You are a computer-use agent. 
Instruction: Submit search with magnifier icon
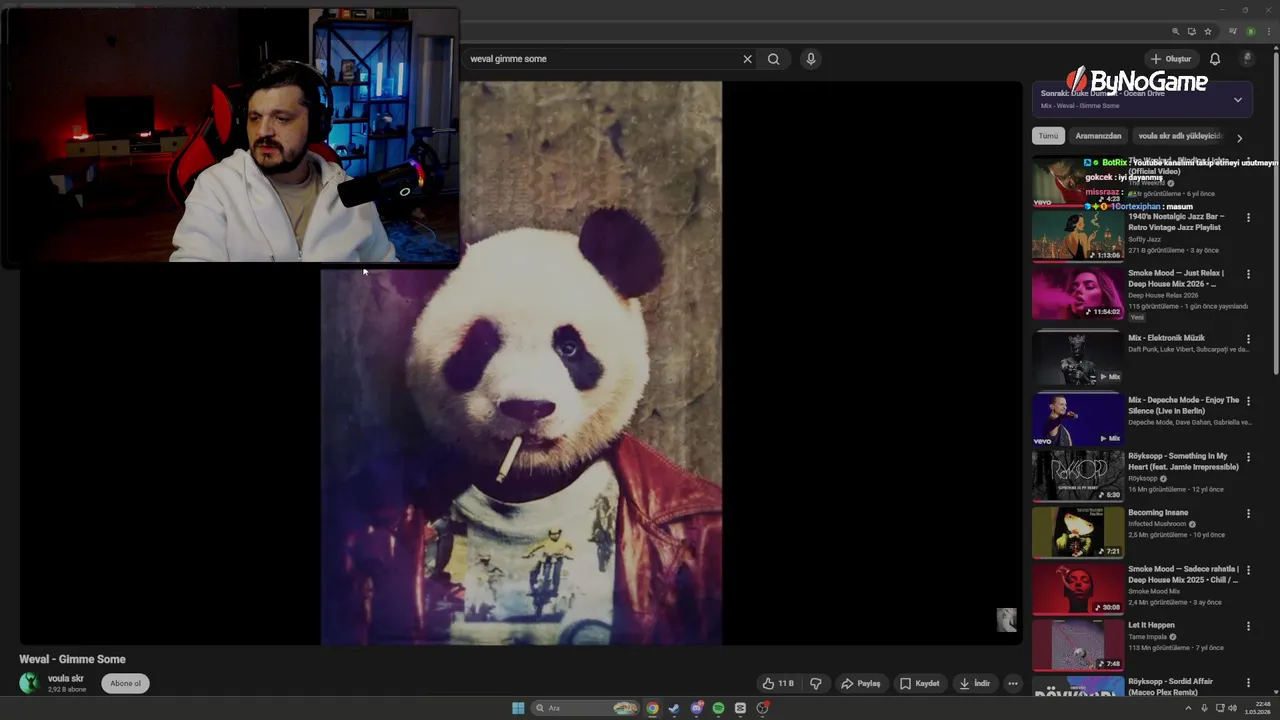[x=773, y=59]
